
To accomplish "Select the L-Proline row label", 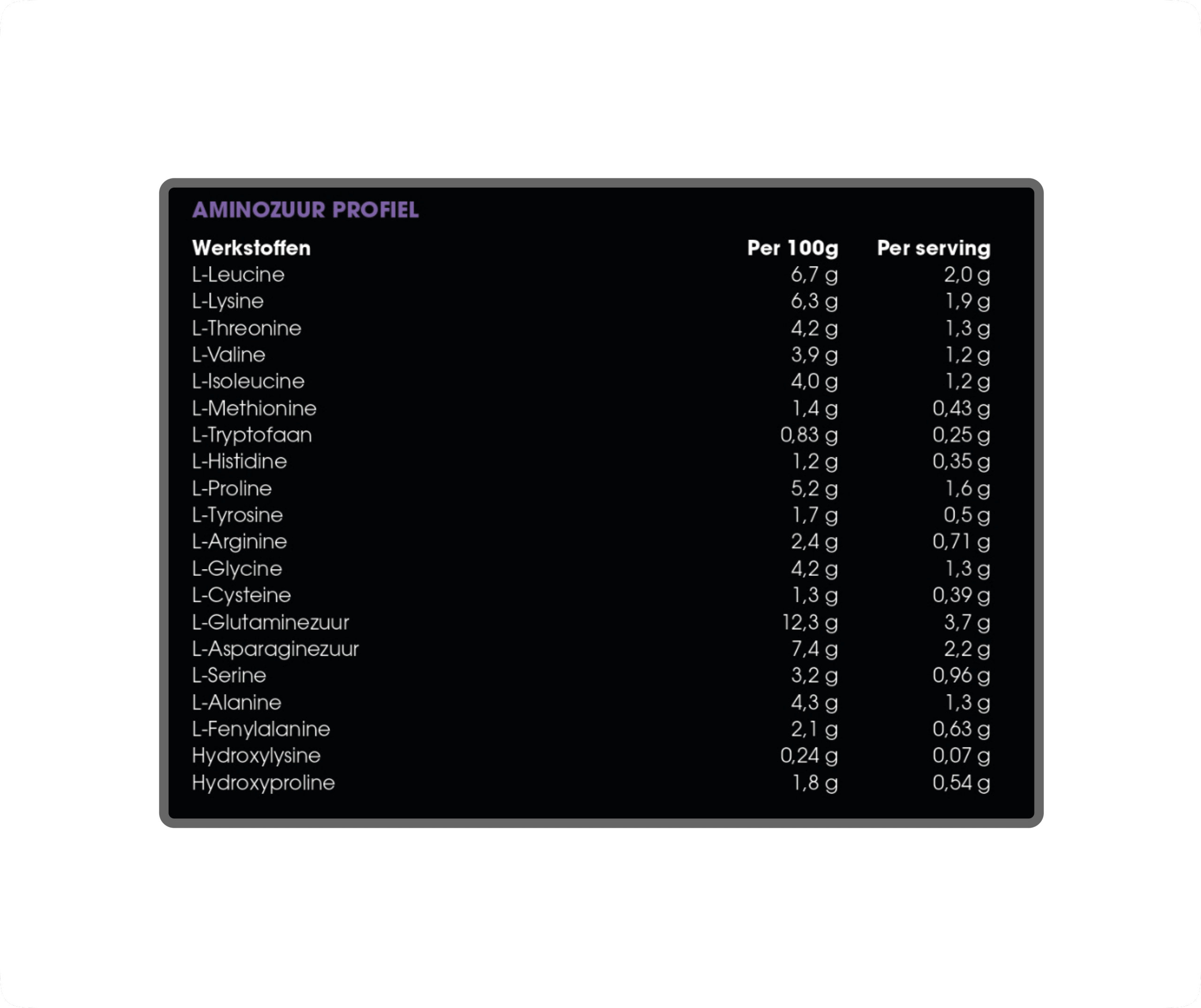I will 232,489.
